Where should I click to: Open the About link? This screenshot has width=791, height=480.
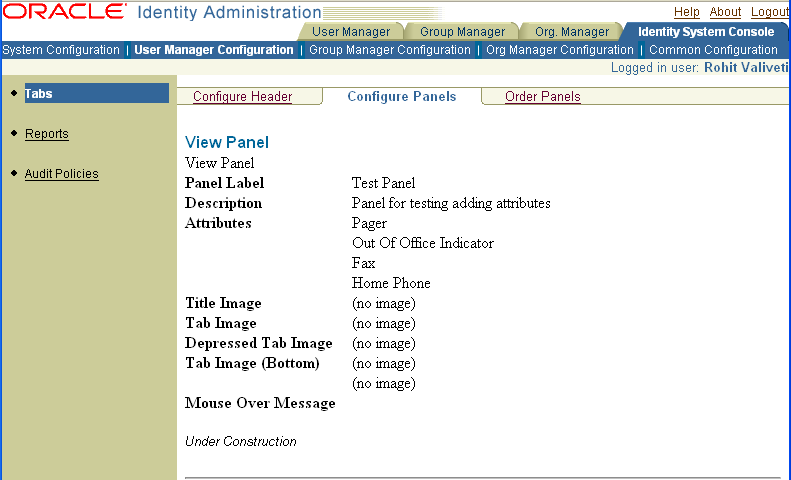coord(725,12)
